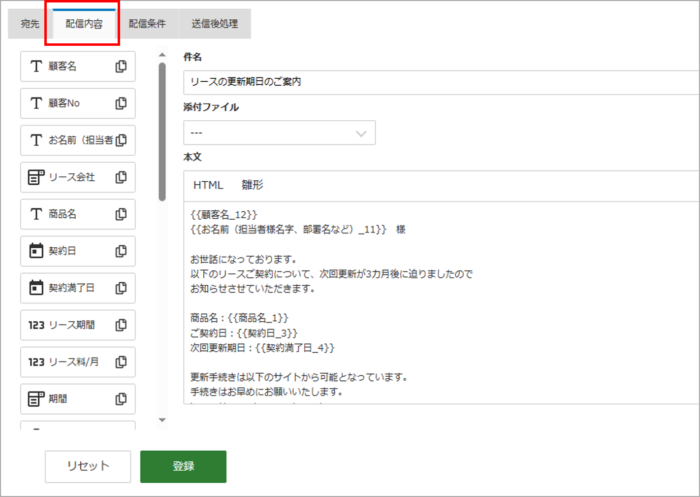Click the 手続きはお早めにお願いいたします。 line
The height and width of the screenshot is (497, 700).
click(x=267, y=392)
